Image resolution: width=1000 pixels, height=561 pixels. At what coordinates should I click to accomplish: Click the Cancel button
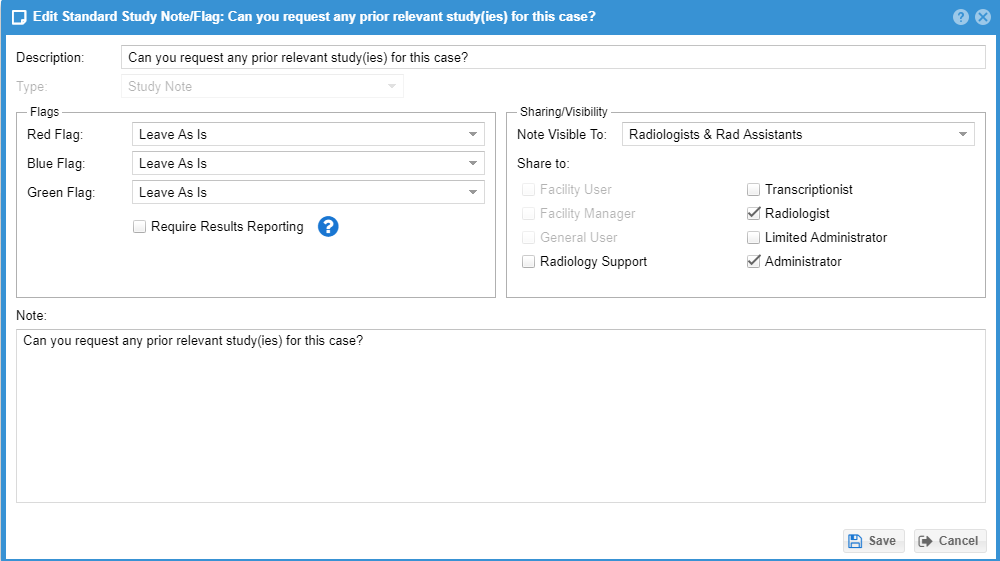[x=950, y=541]
